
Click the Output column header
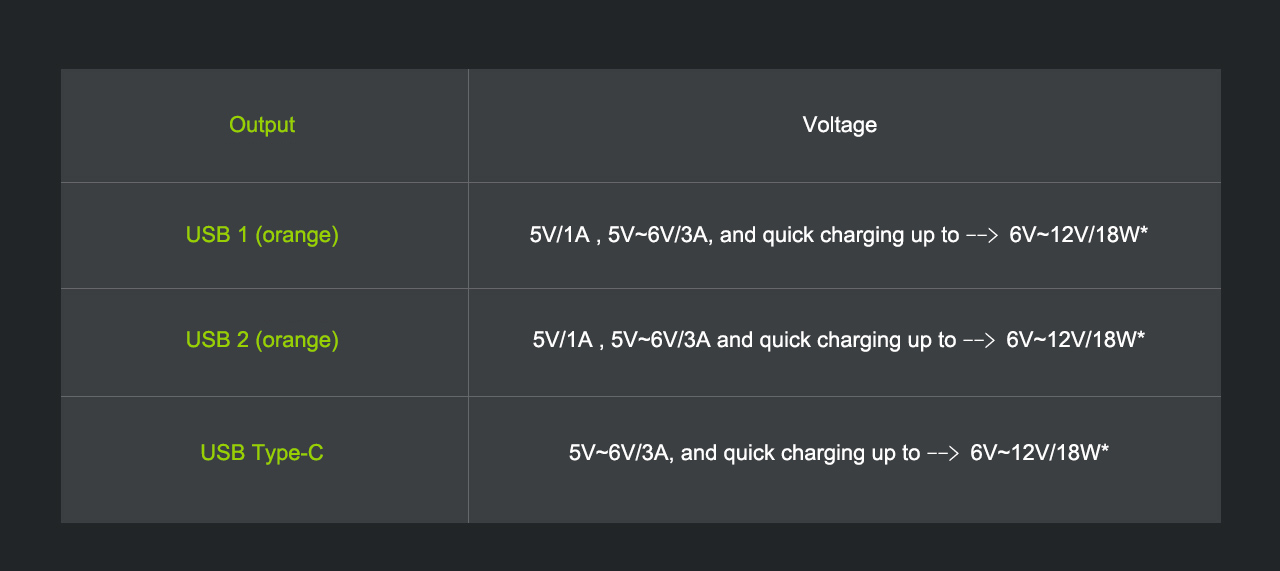pos(262,125)
